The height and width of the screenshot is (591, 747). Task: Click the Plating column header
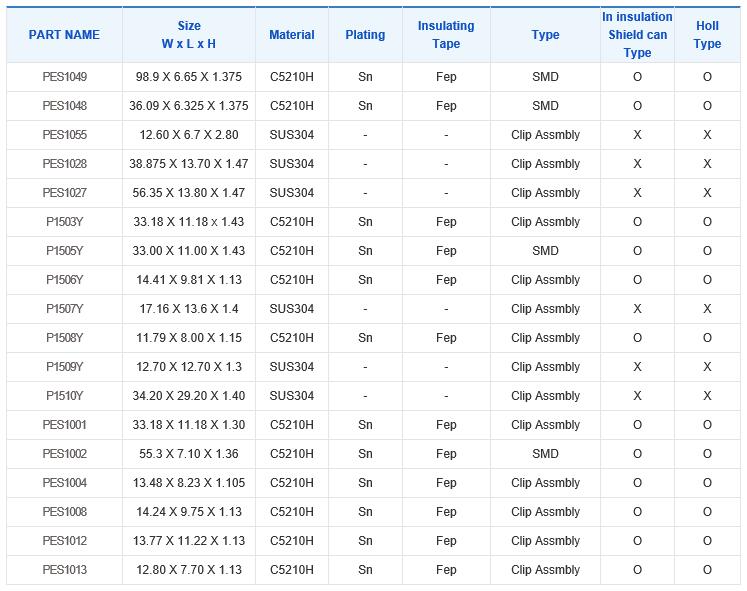(x=365, y=35)
